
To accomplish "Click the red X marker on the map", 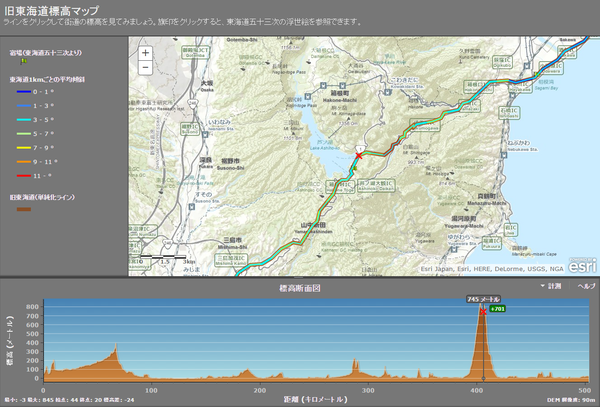I will click(x=359, y=156).
